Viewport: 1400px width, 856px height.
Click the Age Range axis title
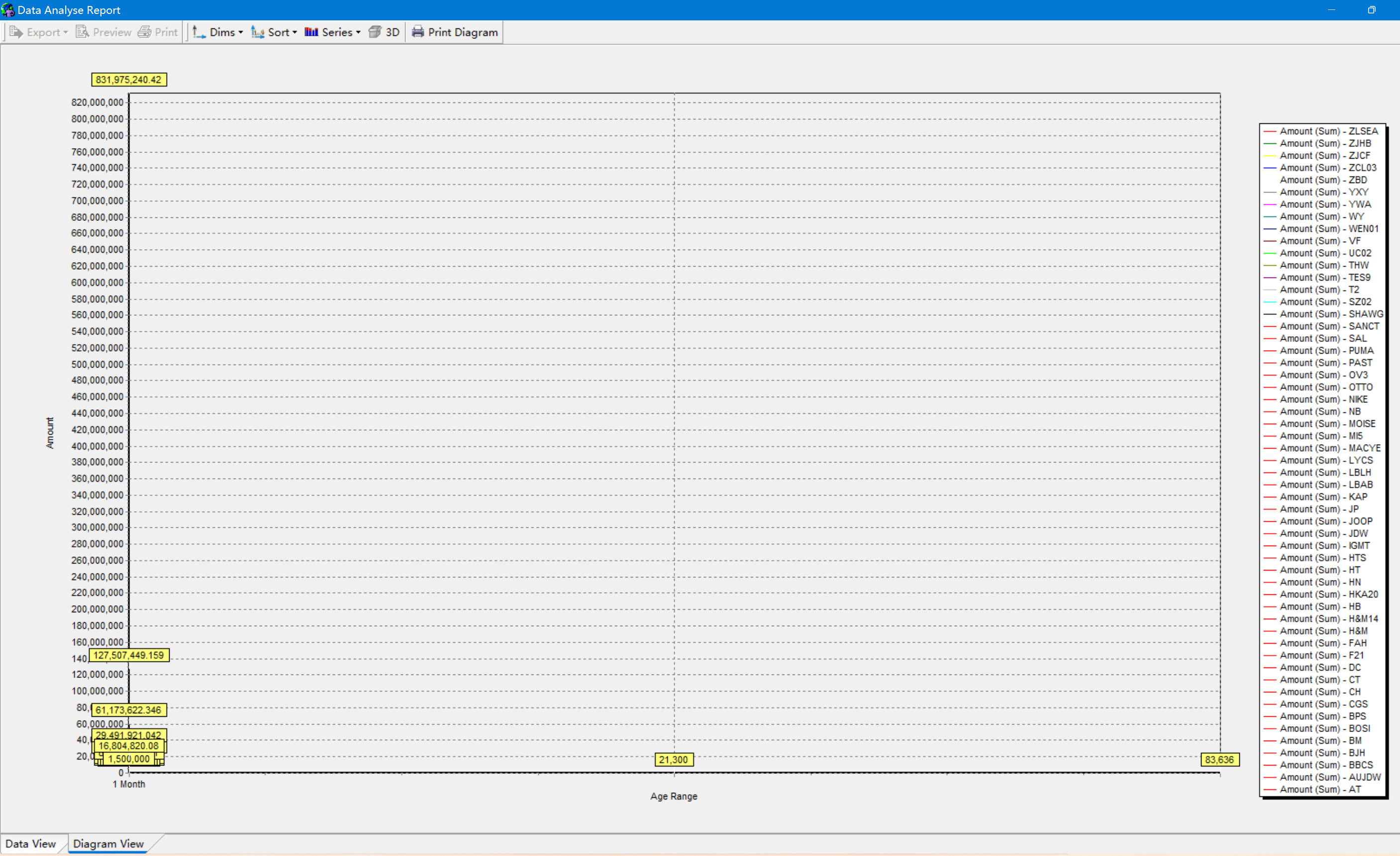674,796
